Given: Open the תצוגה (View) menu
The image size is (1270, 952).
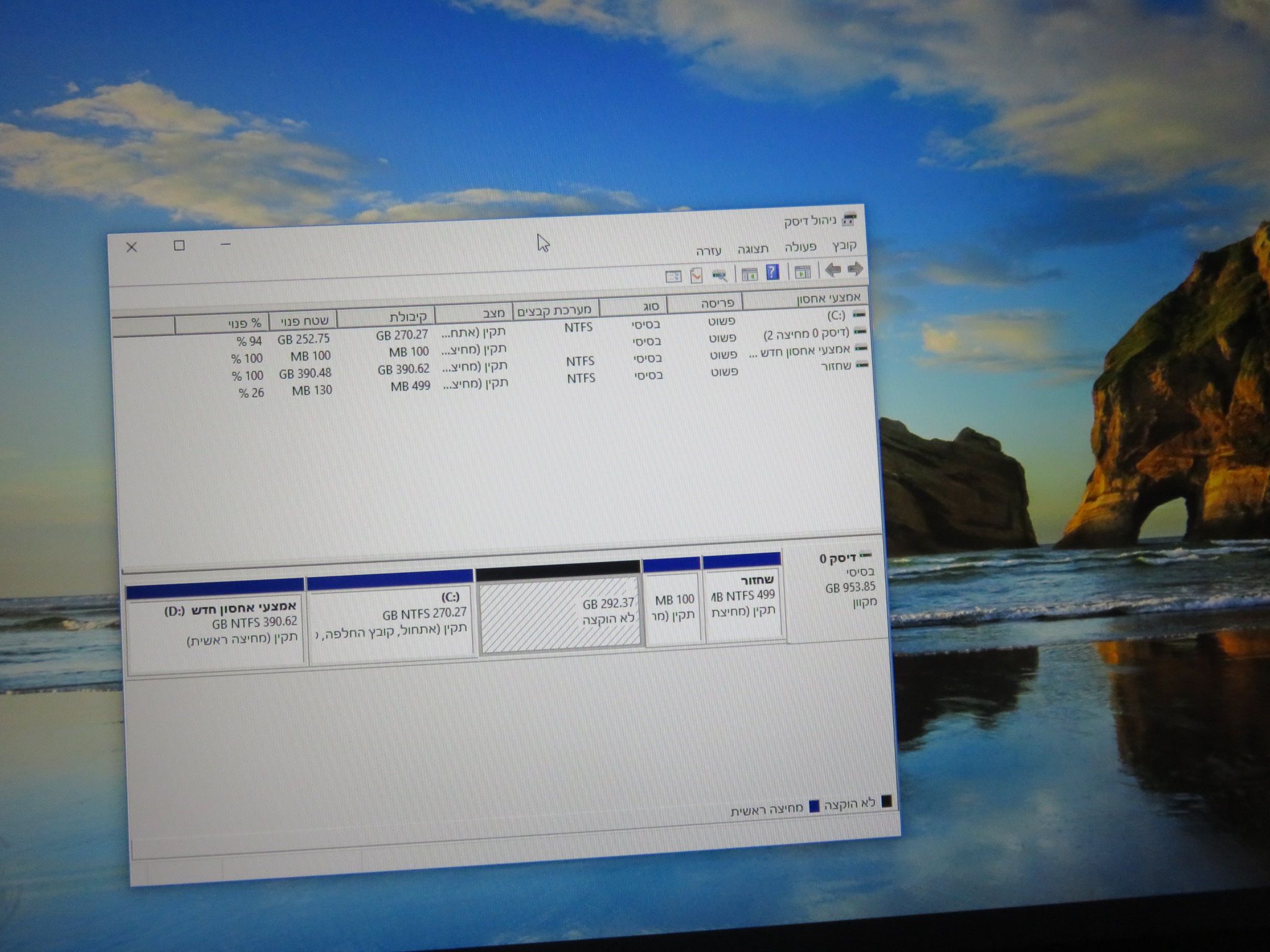Looking at the screenshot, I should tap(753, 249).
